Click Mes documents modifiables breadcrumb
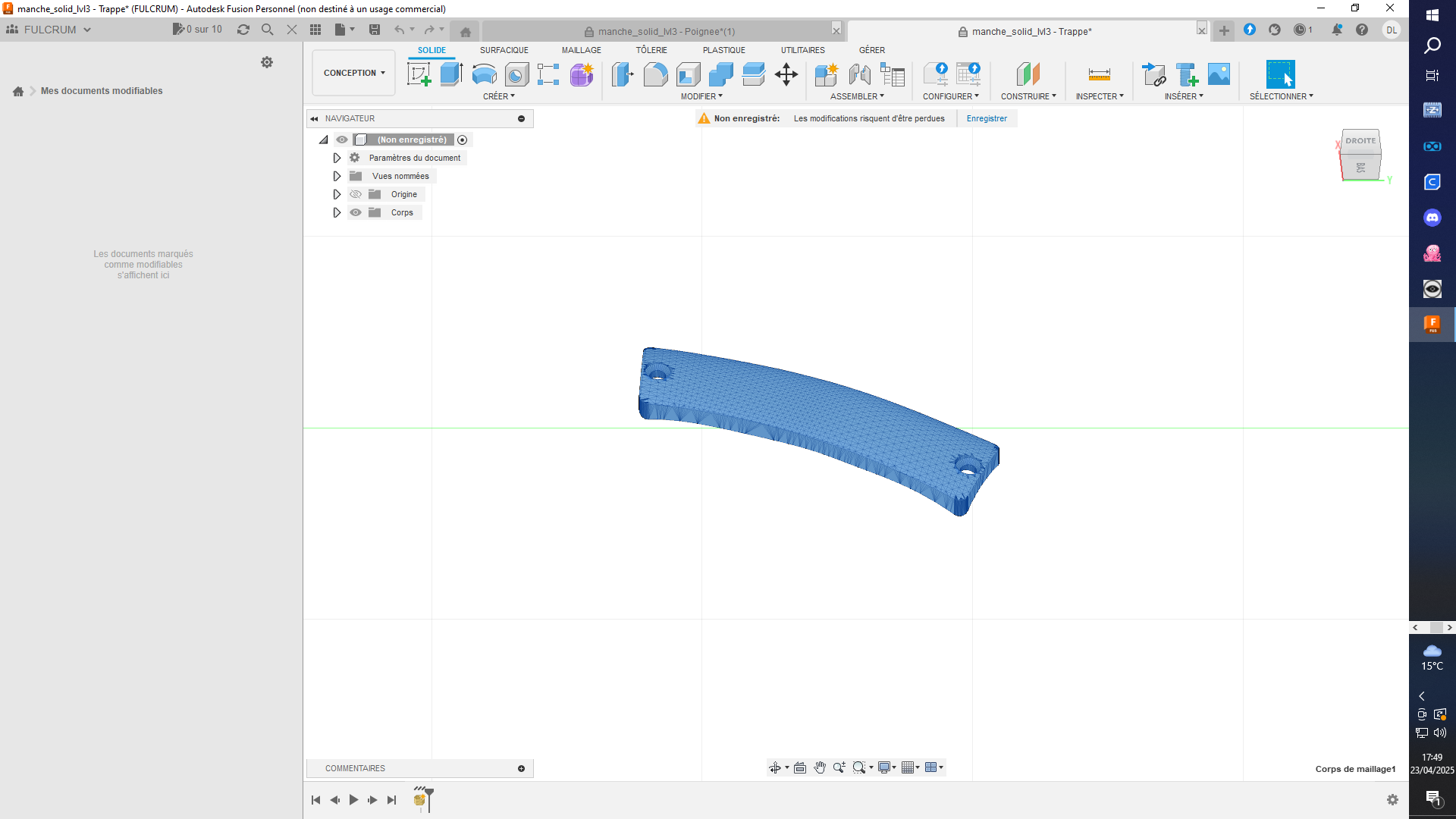 (102, 91)
